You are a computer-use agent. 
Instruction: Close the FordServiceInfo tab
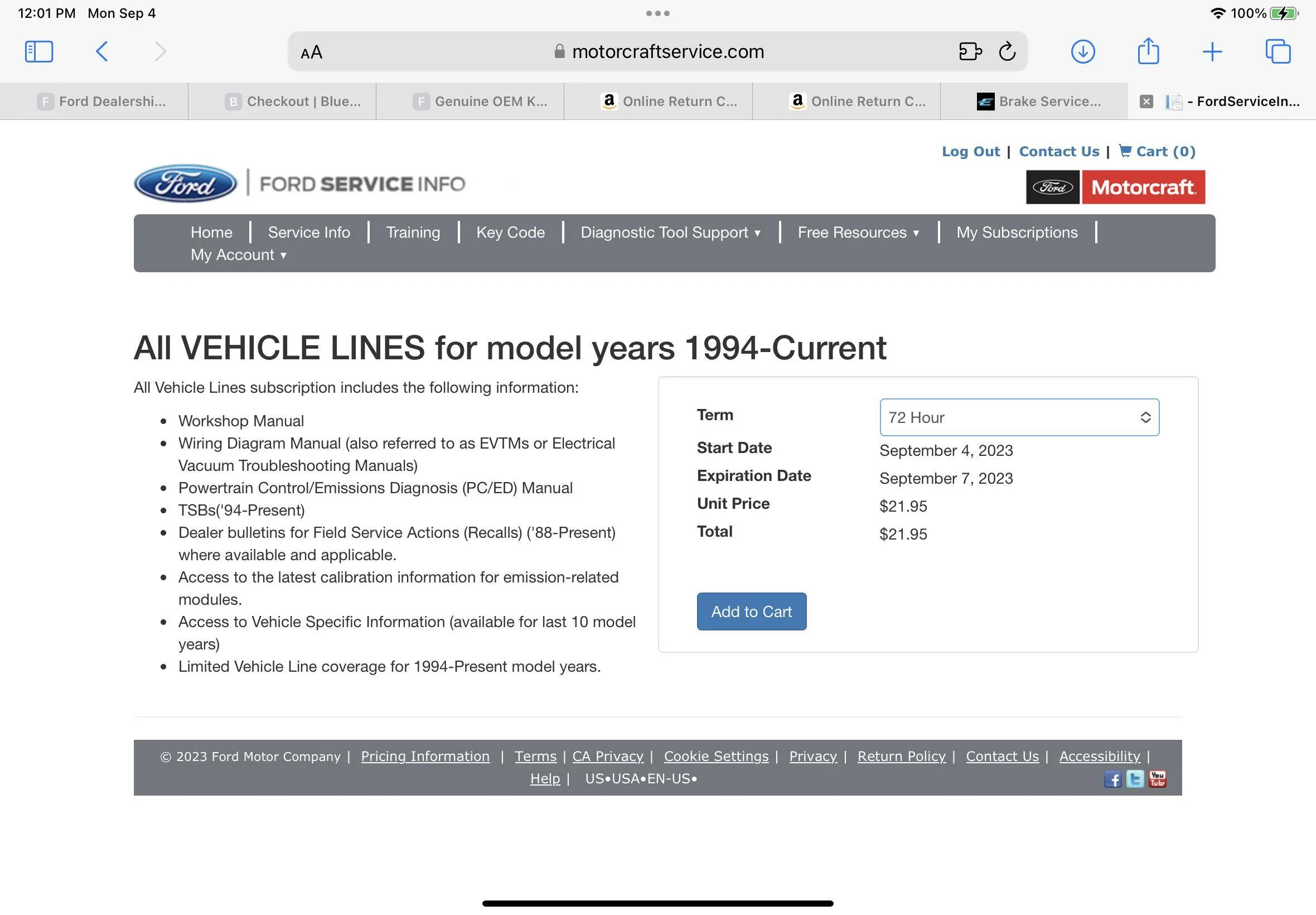click(1146, 102)
